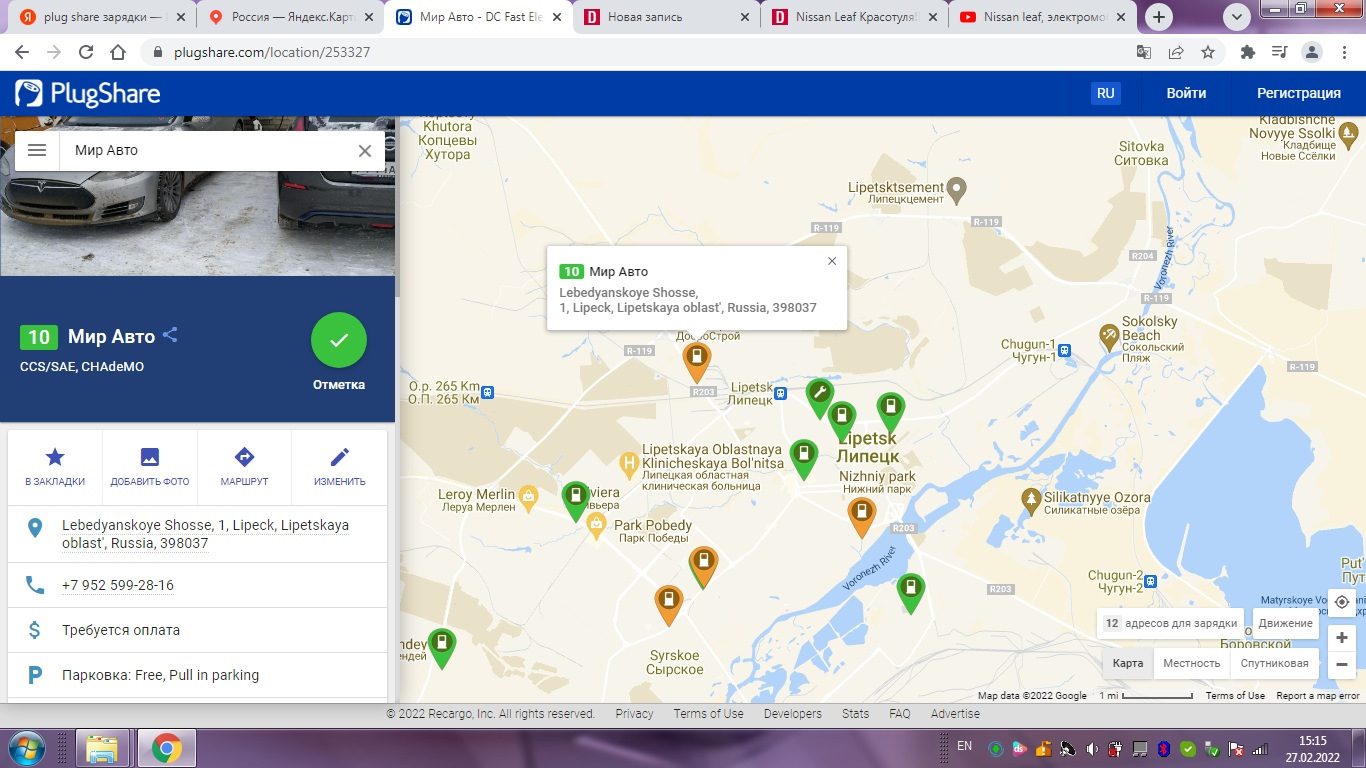The height and width of the screenshot is (768, 1366).
Task: Switch map type to Спутниковая
Action: coord(1275,663)
